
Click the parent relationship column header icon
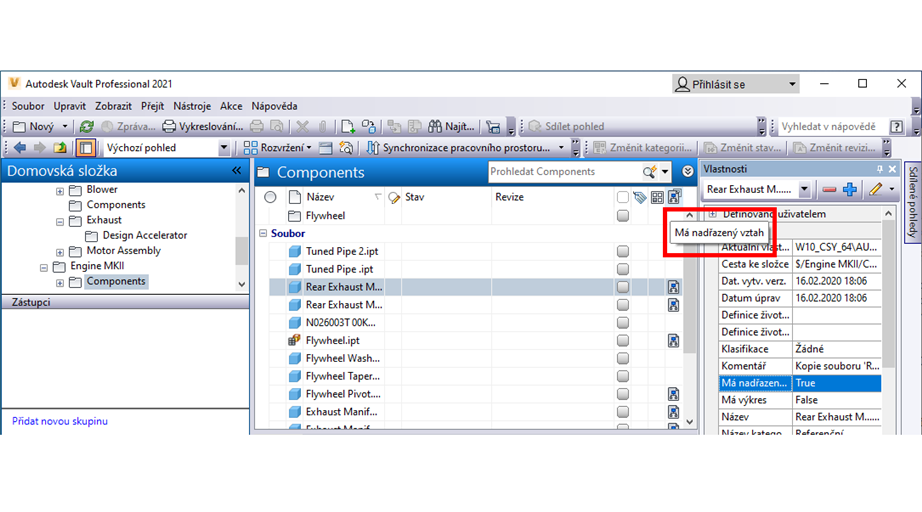pyautogui.click(x=674, y=197)
